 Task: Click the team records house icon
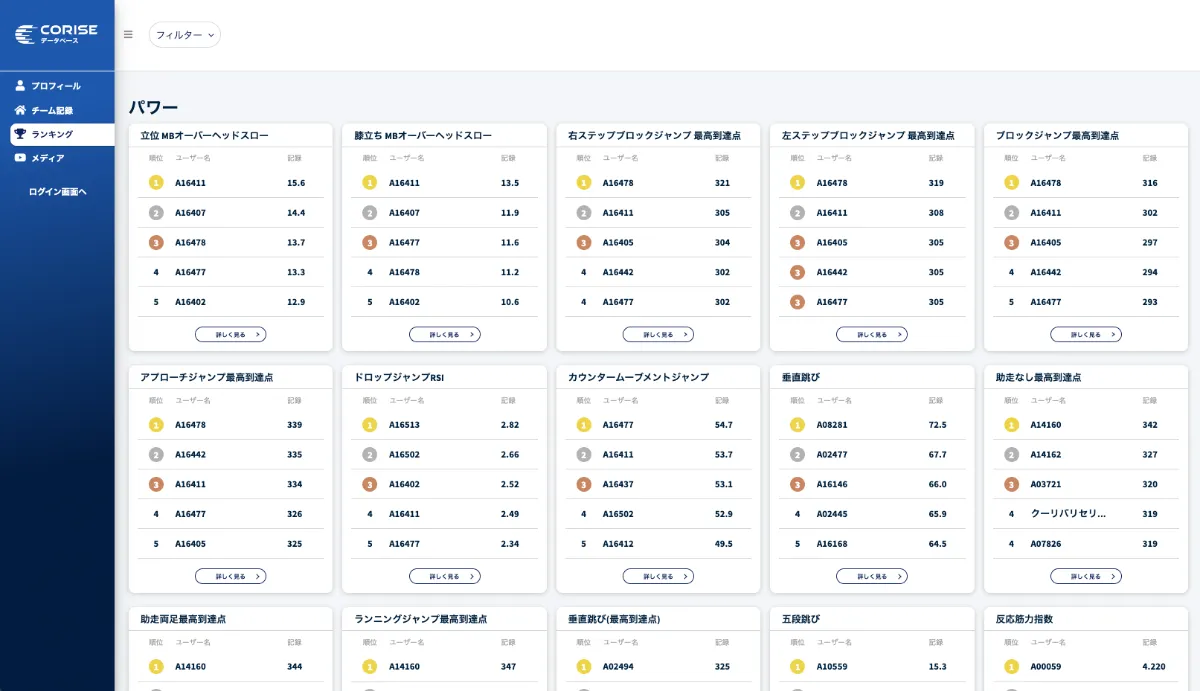(x=20, y=110)
